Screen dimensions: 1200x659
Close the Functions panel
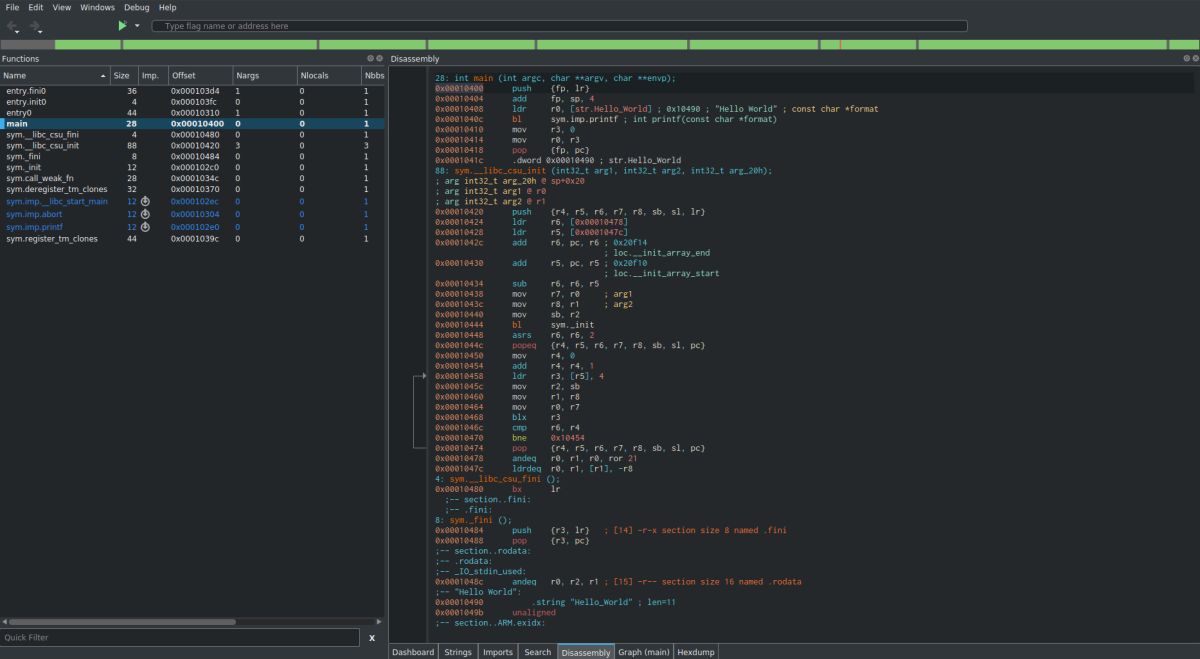(x=379, y=59)
